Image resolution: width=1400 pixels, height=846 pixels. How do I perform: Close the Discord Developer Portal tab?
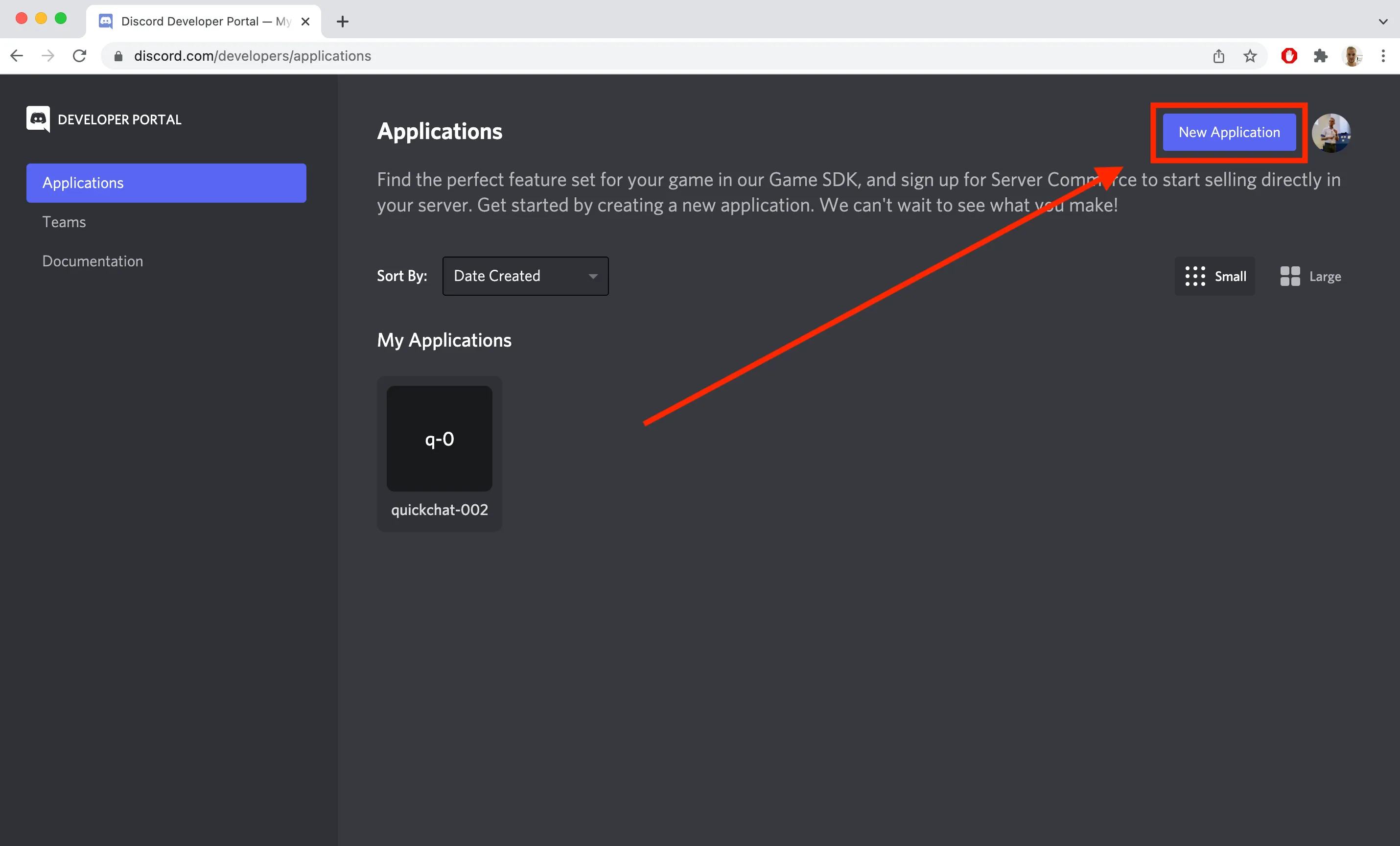tap(305, 22)
